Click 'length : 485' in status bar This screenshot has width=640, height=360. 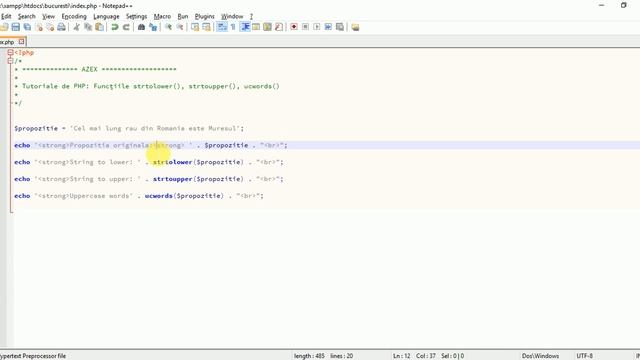(309, 356)
